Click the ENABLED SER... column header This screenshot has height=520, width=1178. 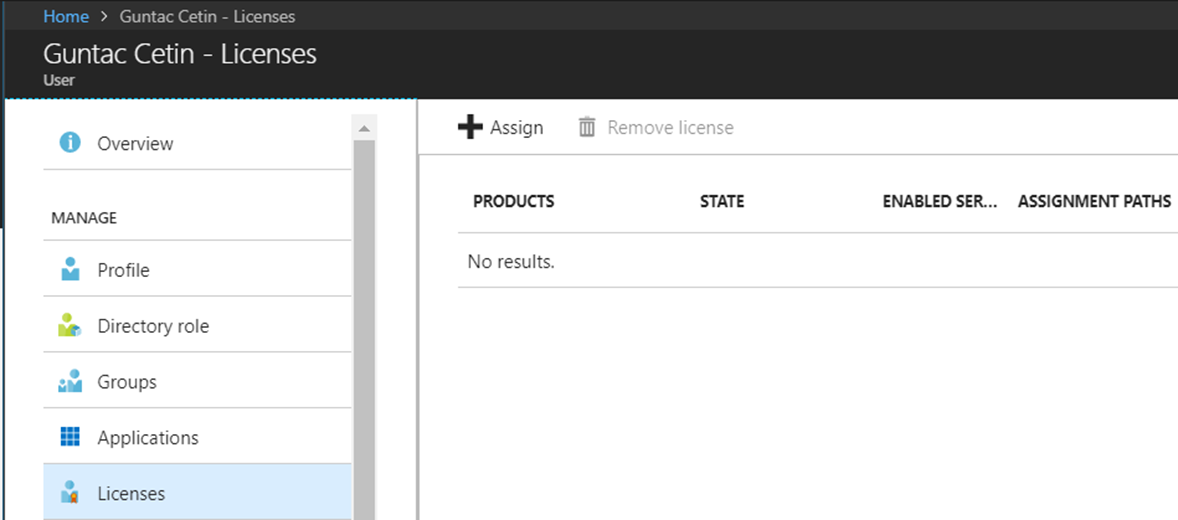940,201
